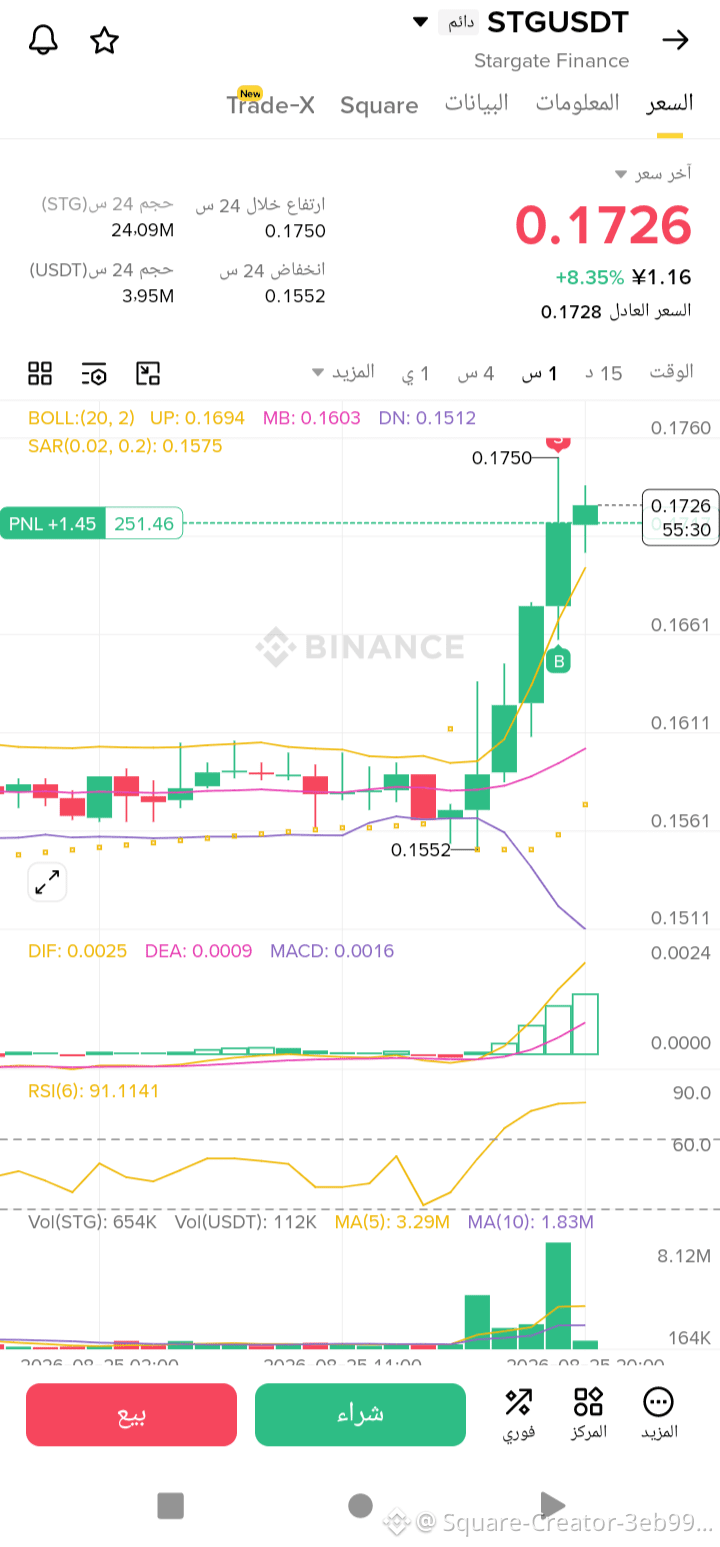
Task: Tap the RSI(6): 91.1141 label
Action: point(93,1091)
